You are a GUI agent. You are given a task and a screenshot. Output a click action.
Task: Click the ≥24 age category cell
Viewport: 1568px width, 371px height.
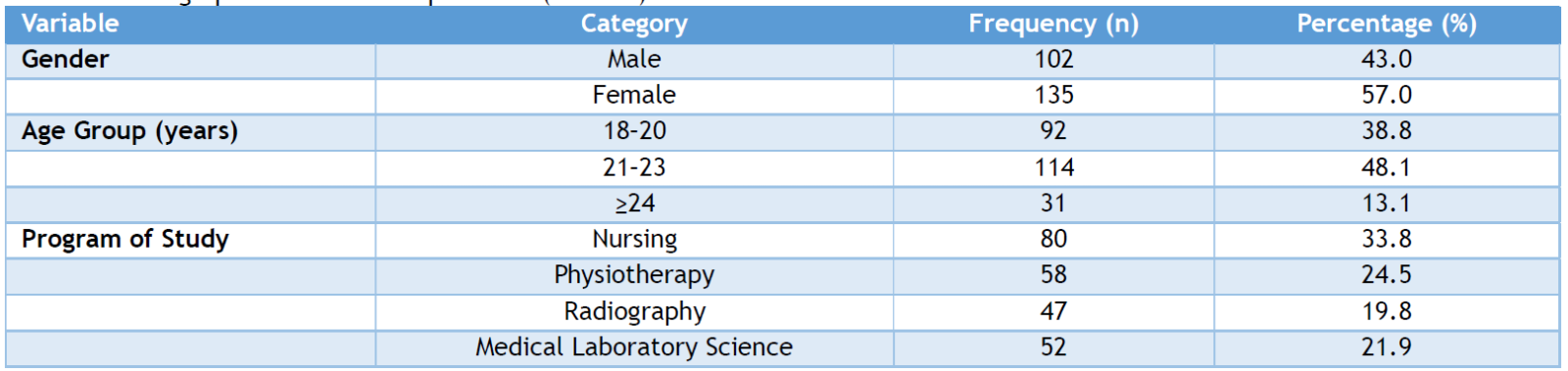pos(634,204)
